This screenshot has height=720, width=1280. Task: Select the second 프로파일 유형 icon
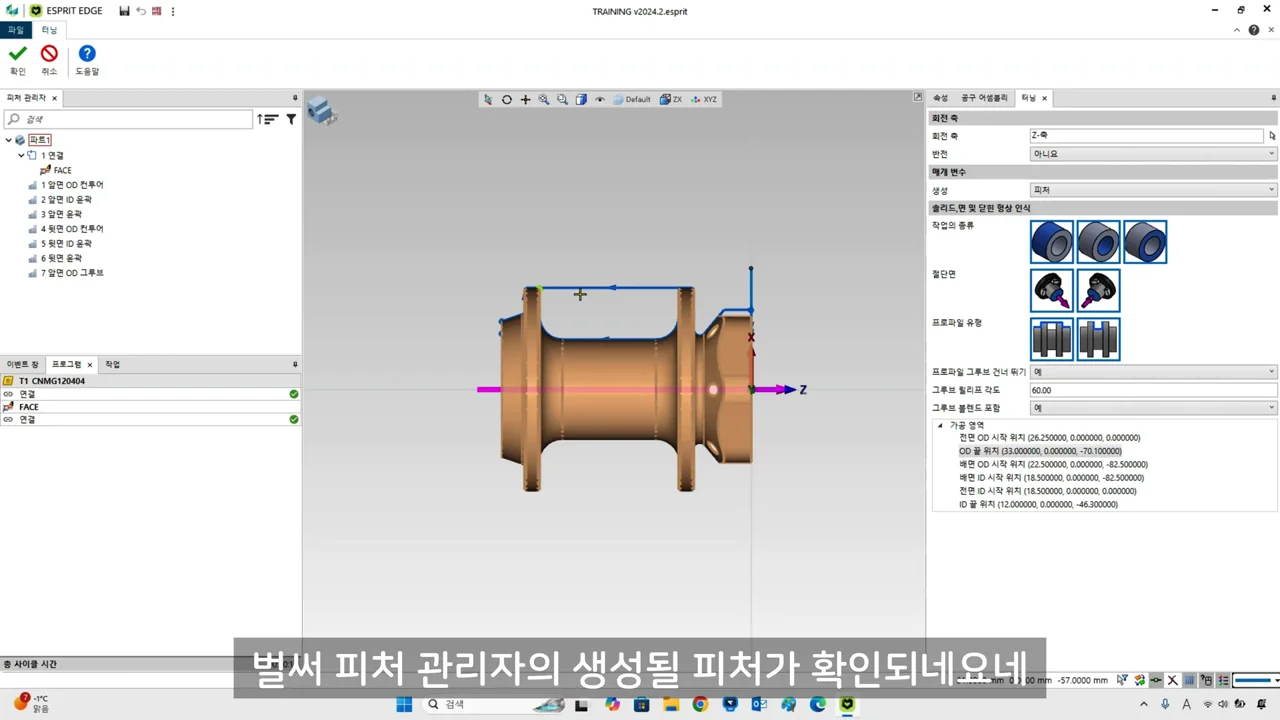point(1098,339)
